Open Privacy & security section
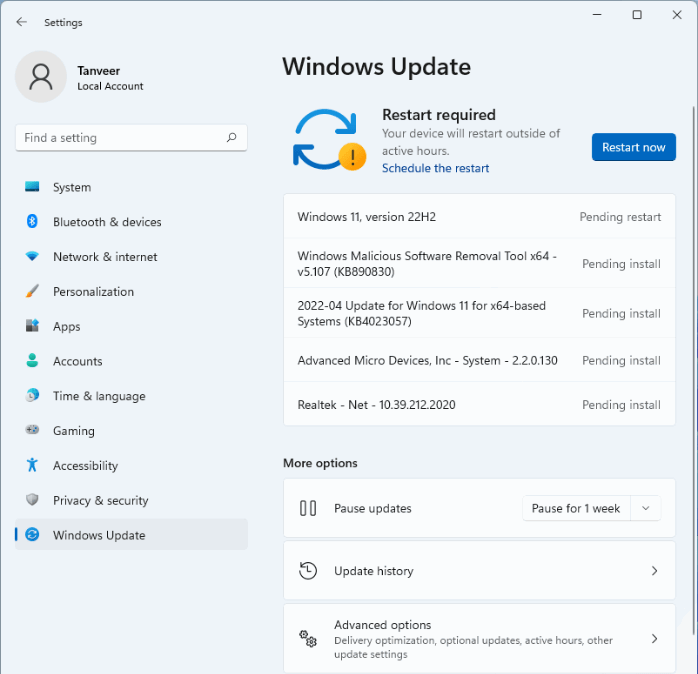 pos(131,500)
